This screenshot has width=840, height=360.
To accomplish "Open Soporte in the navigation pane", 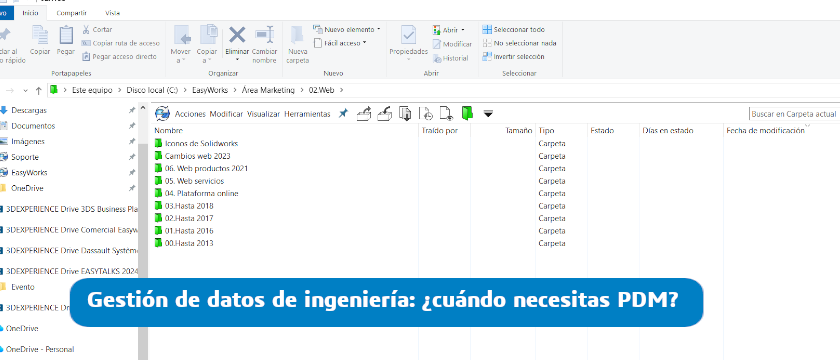I will [x=25, y=157].
